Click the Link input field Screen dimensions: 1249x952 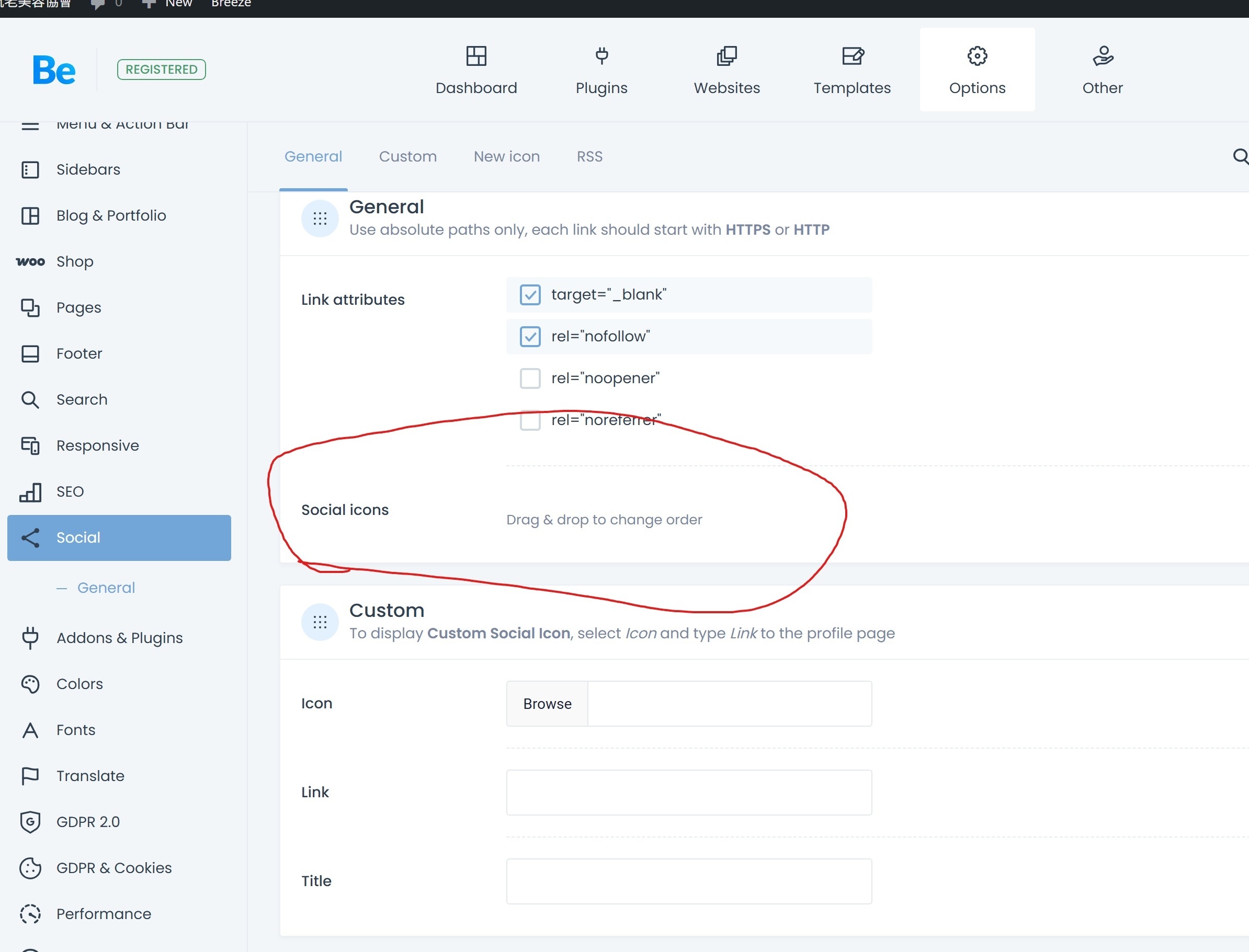(x=688, y=792)
